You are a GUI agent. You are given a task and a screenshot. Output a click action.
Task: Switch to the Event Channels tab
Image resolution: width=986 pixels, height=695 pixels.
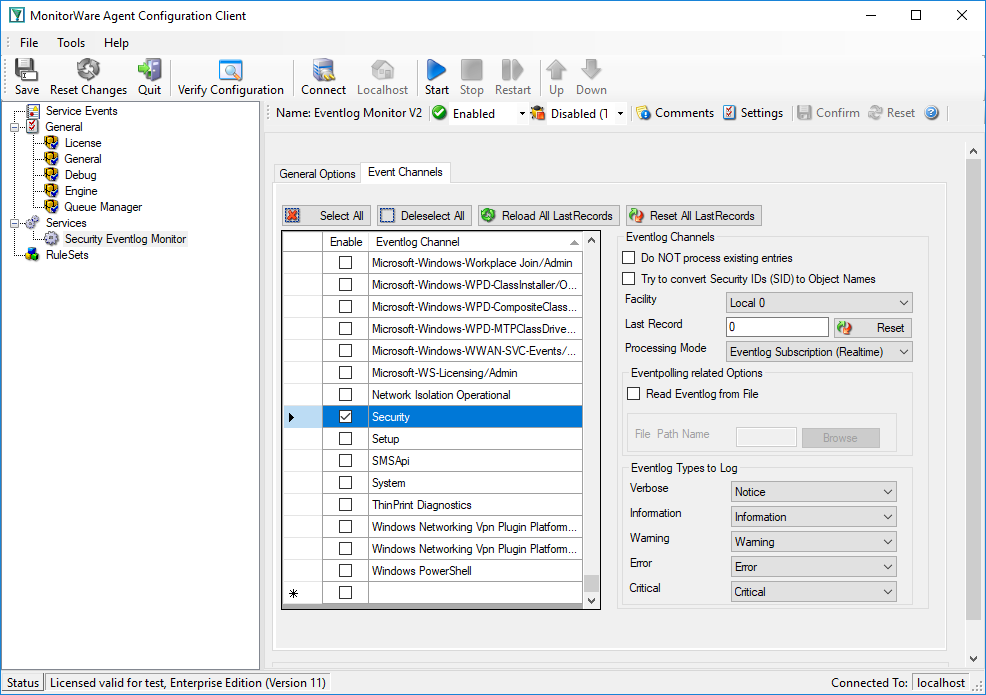[405, 172]
